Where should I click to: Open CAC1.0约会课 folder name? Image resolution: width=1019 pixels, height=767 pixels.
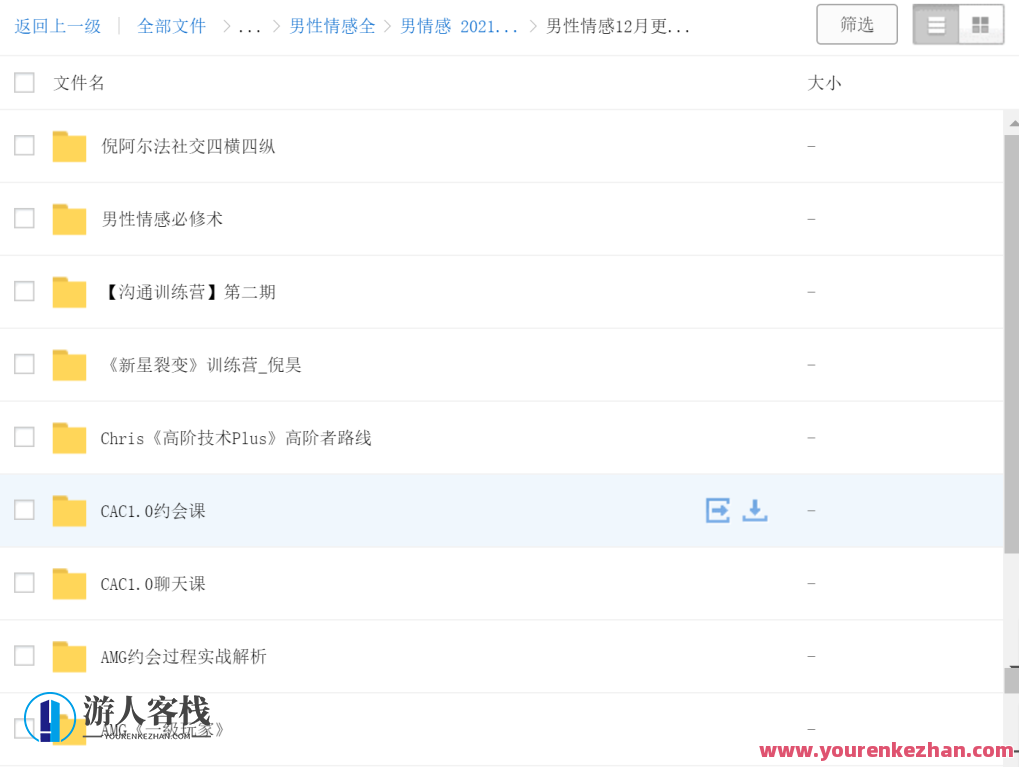153,511
